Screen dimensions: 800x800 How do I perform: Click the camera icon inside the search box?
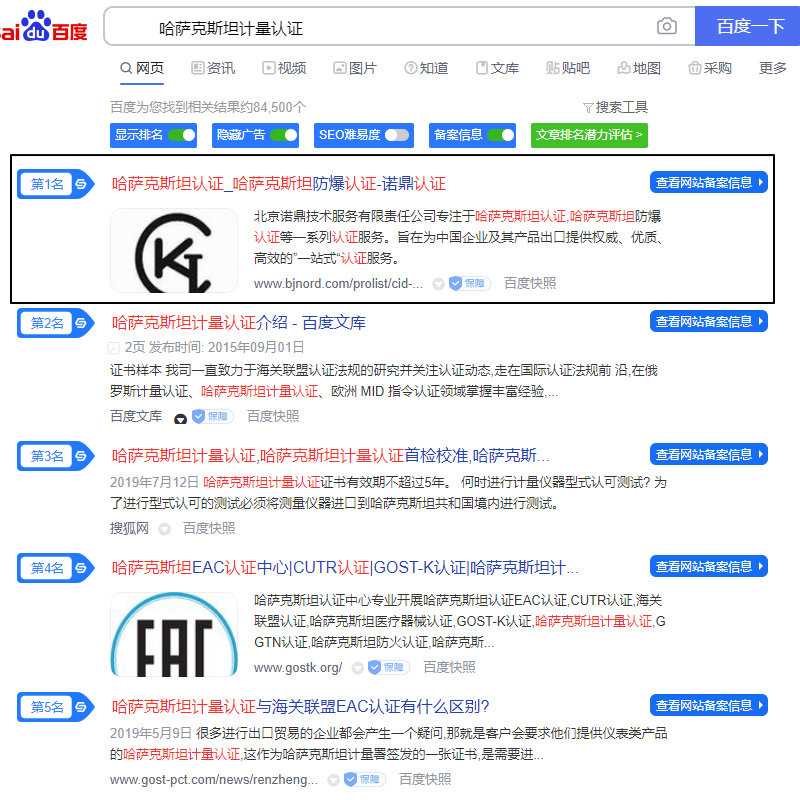666,27
